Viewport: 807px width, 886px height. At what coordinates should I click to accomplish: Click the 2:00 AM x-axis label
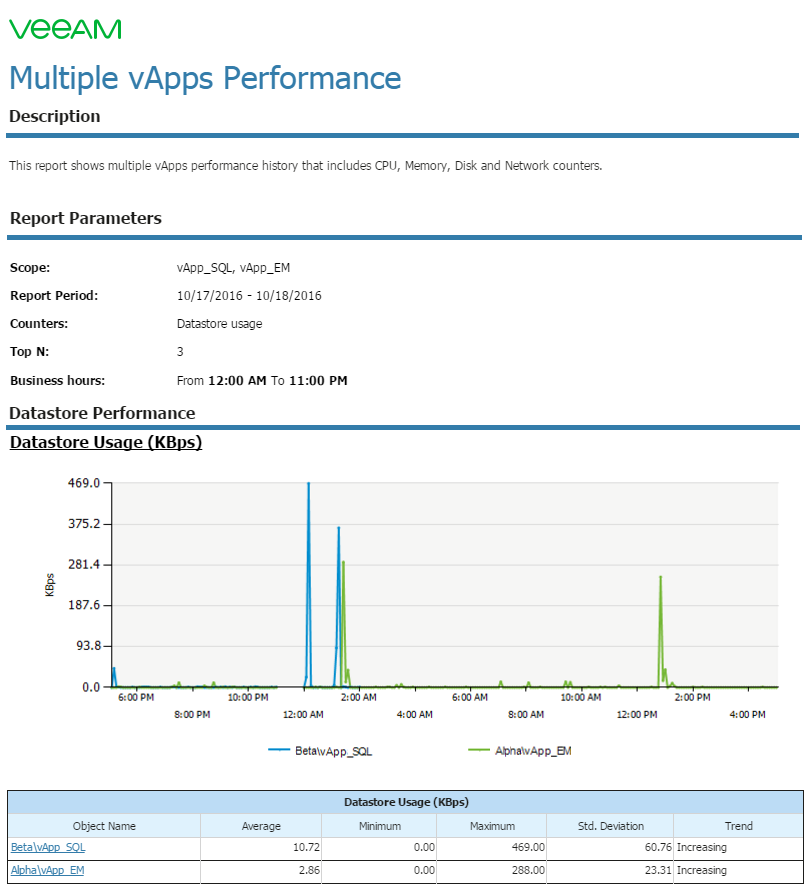click(359, 698)
